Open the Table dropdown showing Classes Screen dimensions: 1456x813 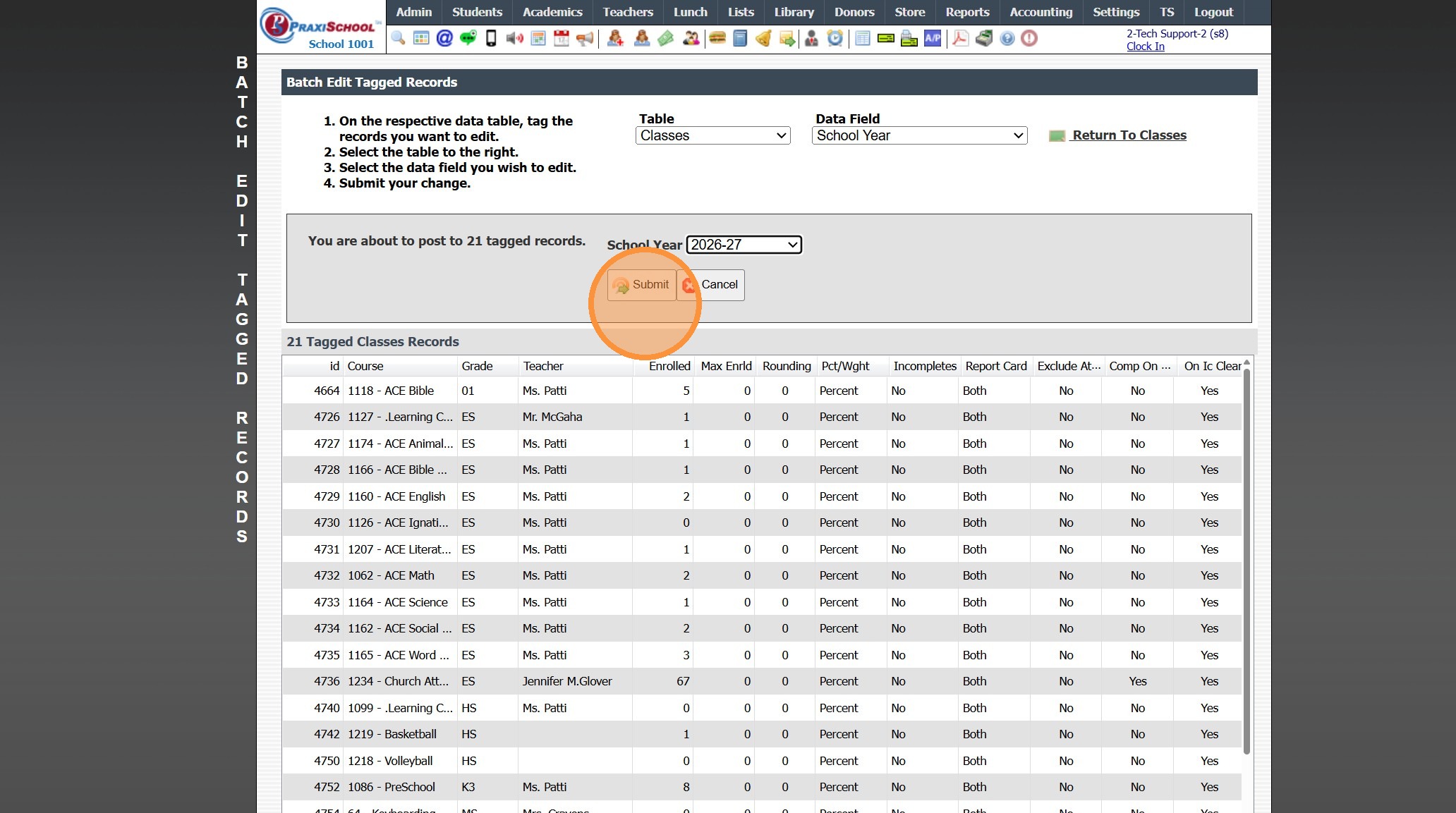(712, 135)
